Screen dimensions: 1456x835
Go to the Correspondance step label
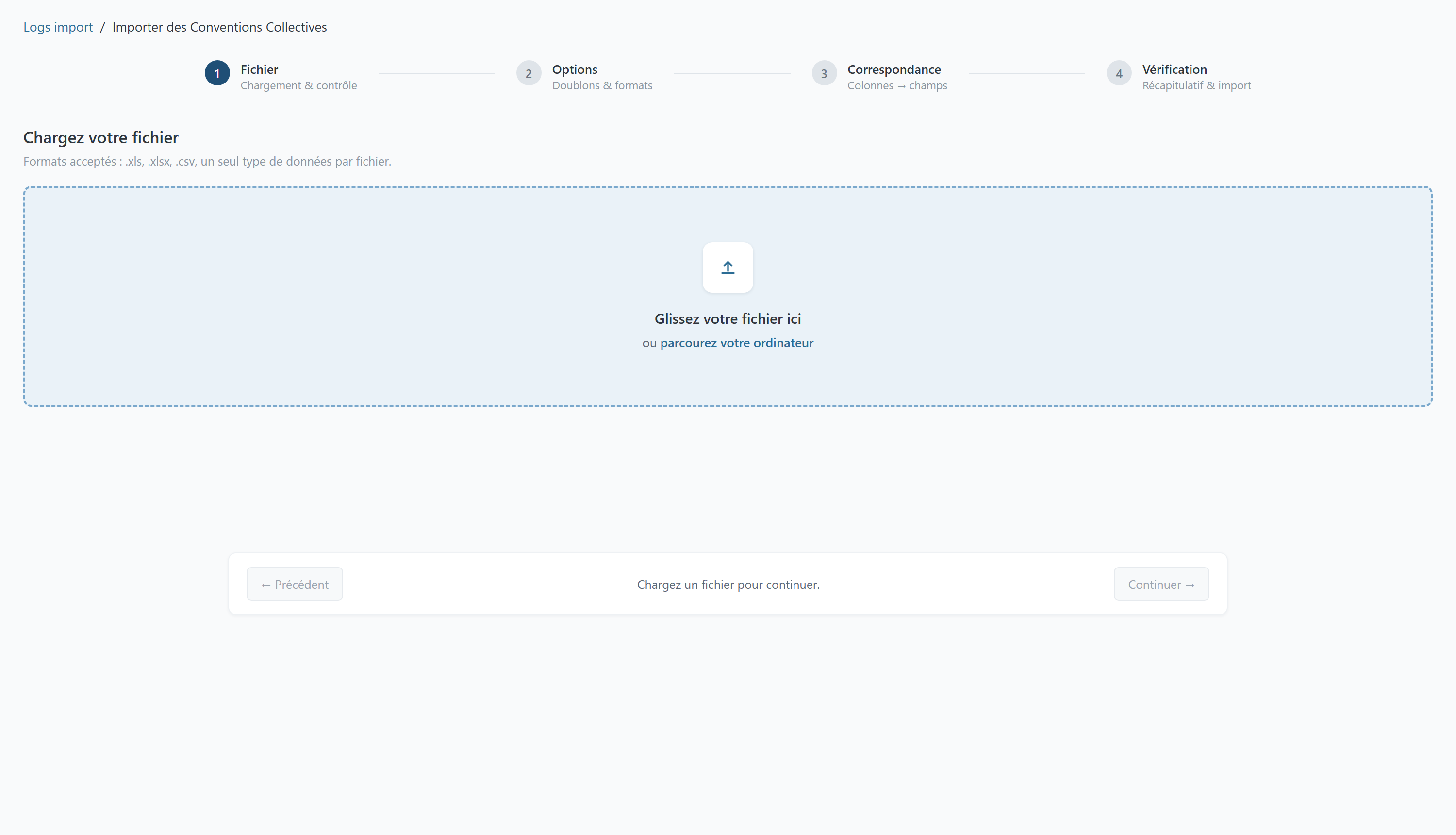(x=893, y=69)
